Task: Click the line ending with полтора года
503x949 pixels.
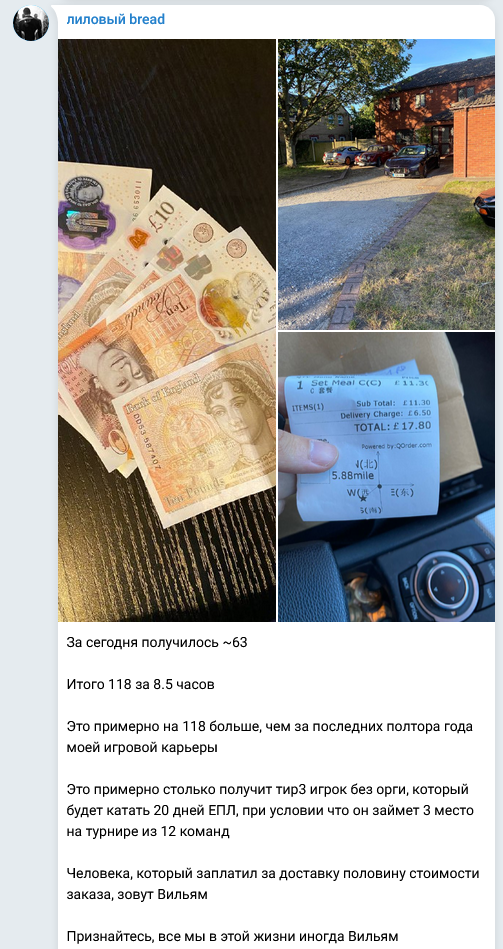Action: [x=269, y=726]
